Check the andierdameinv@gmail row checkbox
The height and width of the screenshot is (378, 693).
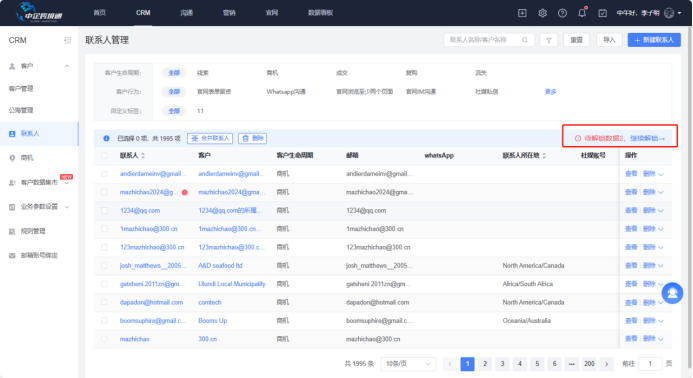pyautogui.click(x=104, y=174)
